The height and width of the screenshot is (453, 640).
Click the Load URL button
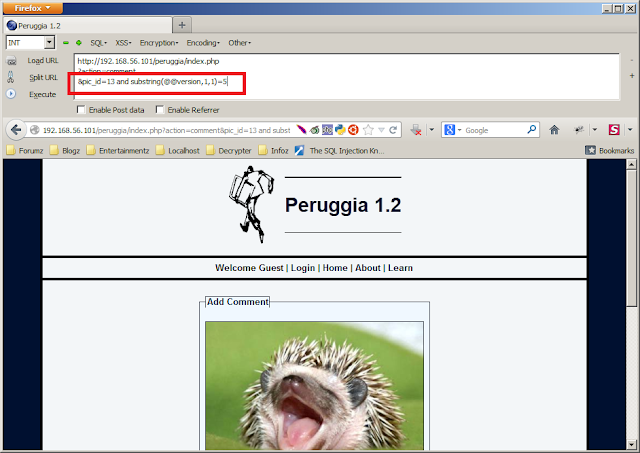click(43, 60)
